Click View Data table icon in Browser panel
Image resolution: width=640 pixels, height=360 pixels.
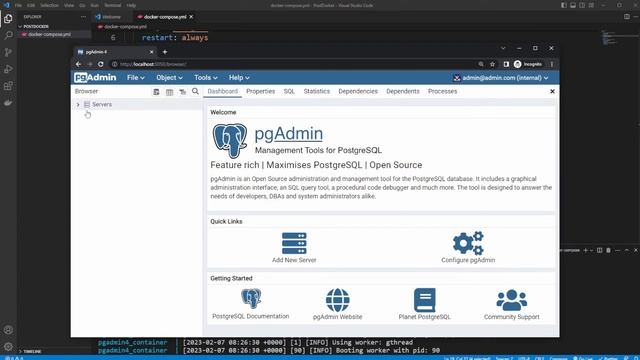point(169,92)
